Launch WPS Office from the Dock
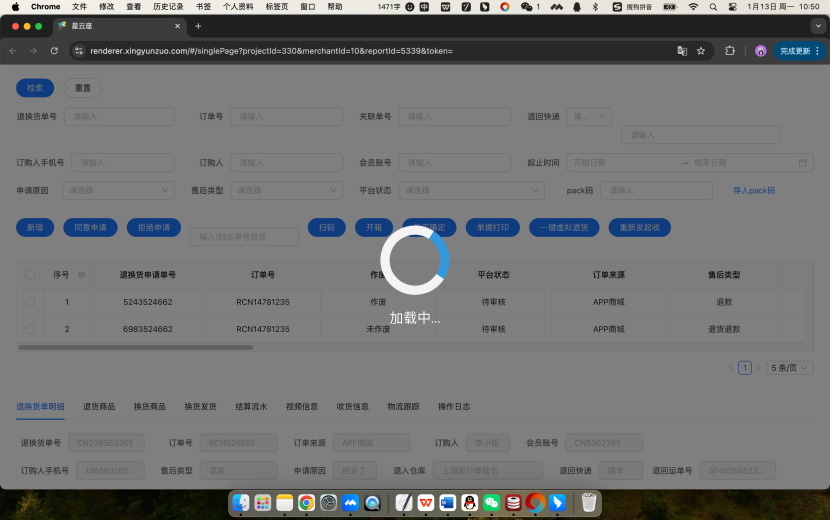The height and width of the screenshot is (520, 830). coord(425,502)
